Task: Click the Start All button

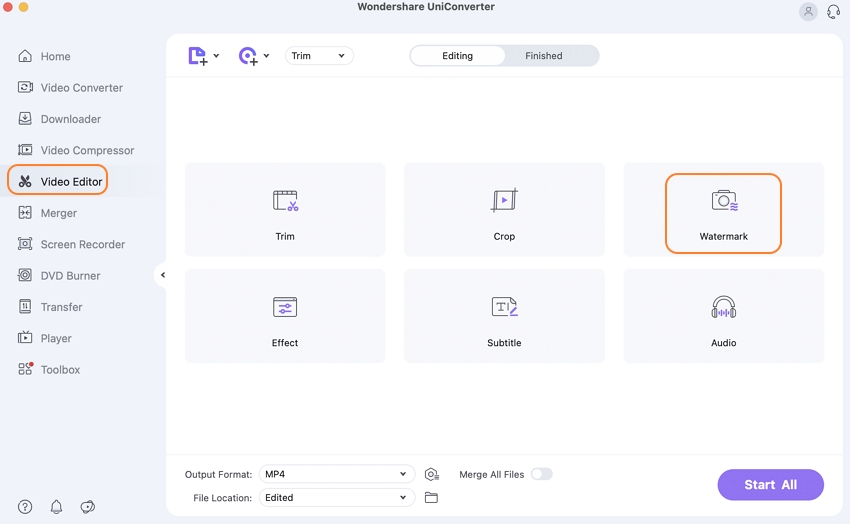Action: click(x=770, y=485)
